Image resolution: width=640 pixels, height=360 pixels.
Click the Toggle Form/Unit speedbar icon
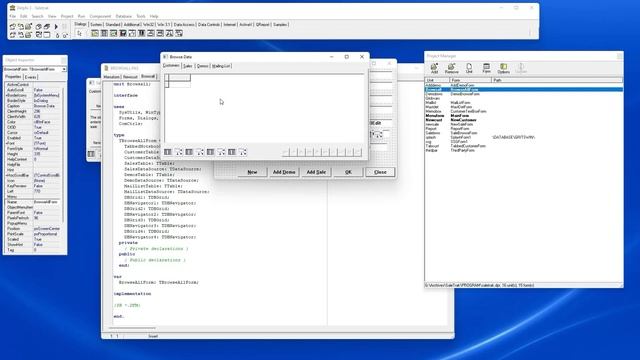(x=39, y=35)
